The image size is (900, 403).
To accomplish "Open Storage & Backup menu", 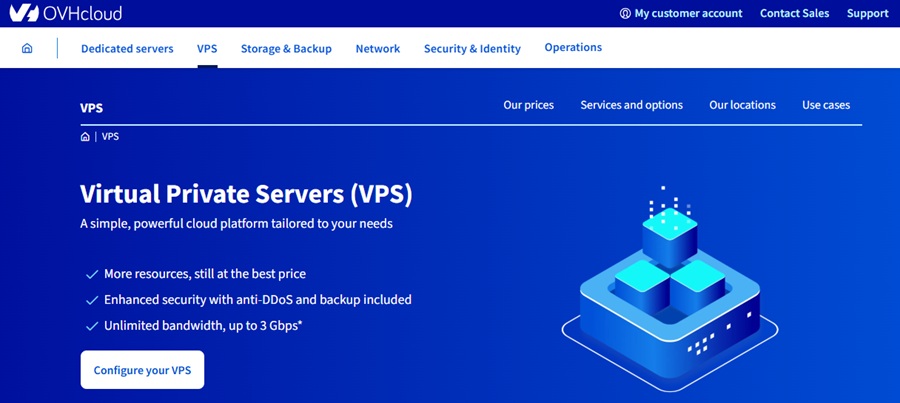I will [286, 49].
